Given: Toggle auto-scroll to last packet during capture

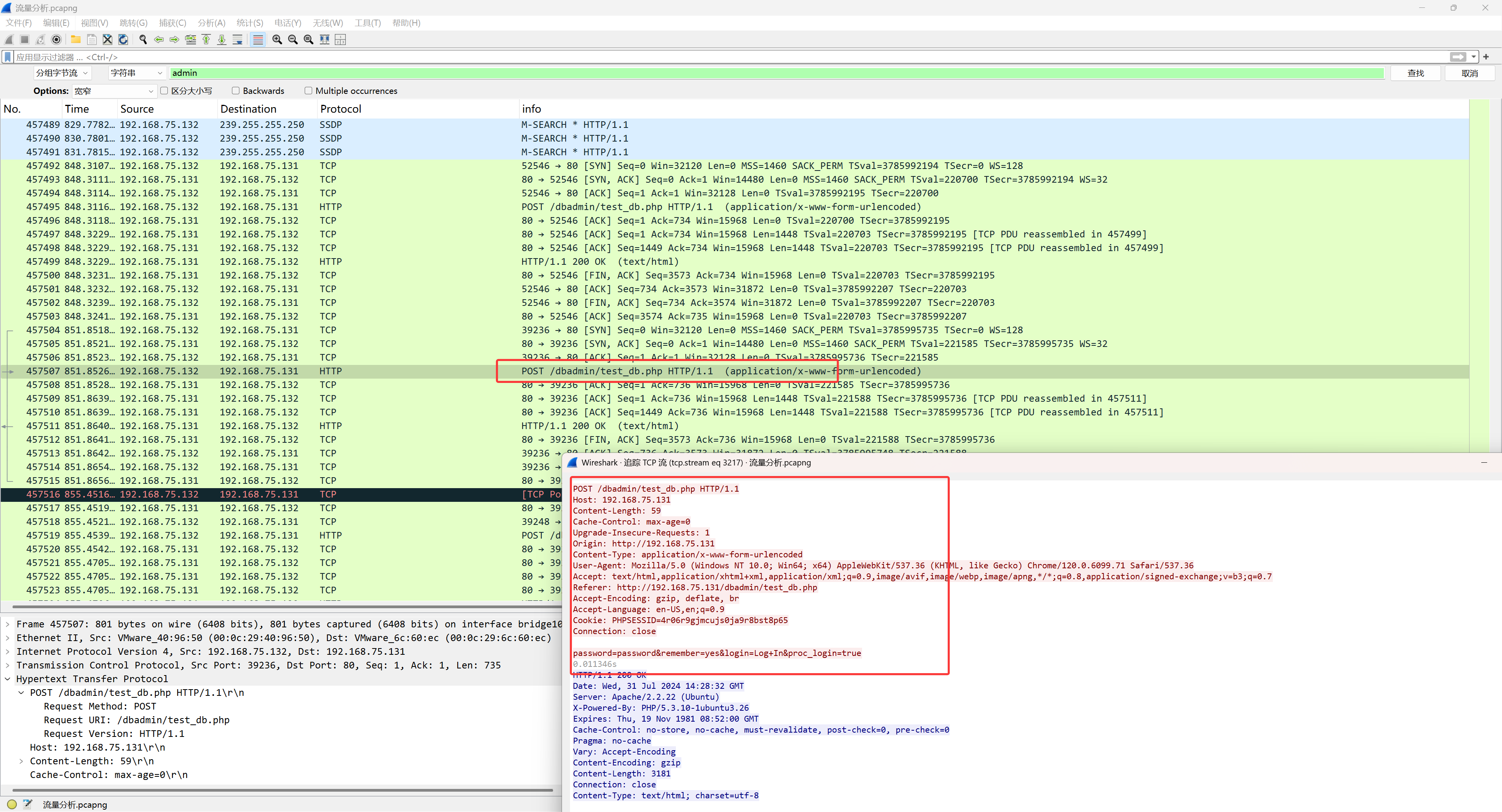Looking at the screenshot, I should (x=237, y=40).
